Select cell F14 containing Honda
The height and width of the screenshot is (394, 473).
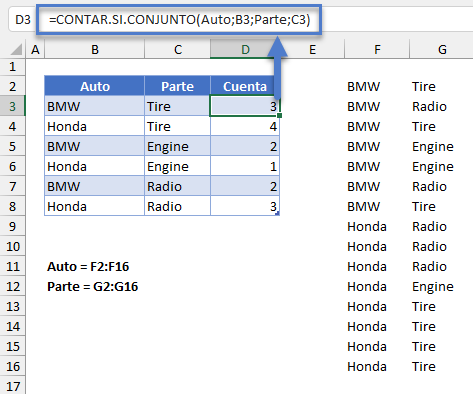377,326
